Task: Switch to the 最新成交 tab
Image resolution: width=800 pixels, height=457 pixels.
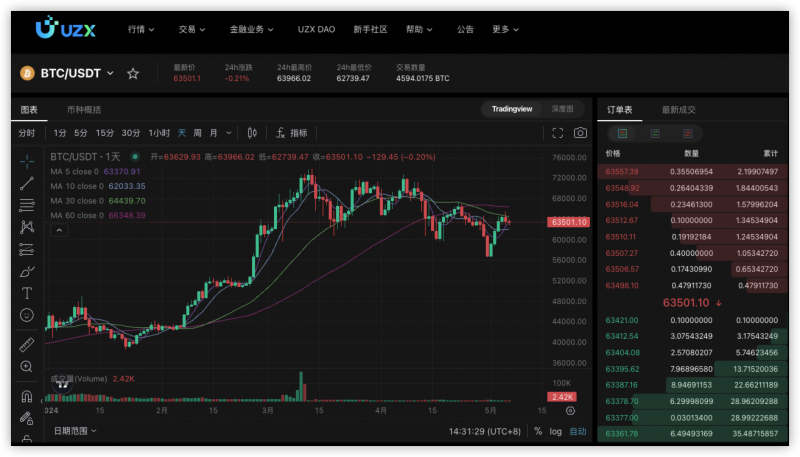Action: pos(679,110)
